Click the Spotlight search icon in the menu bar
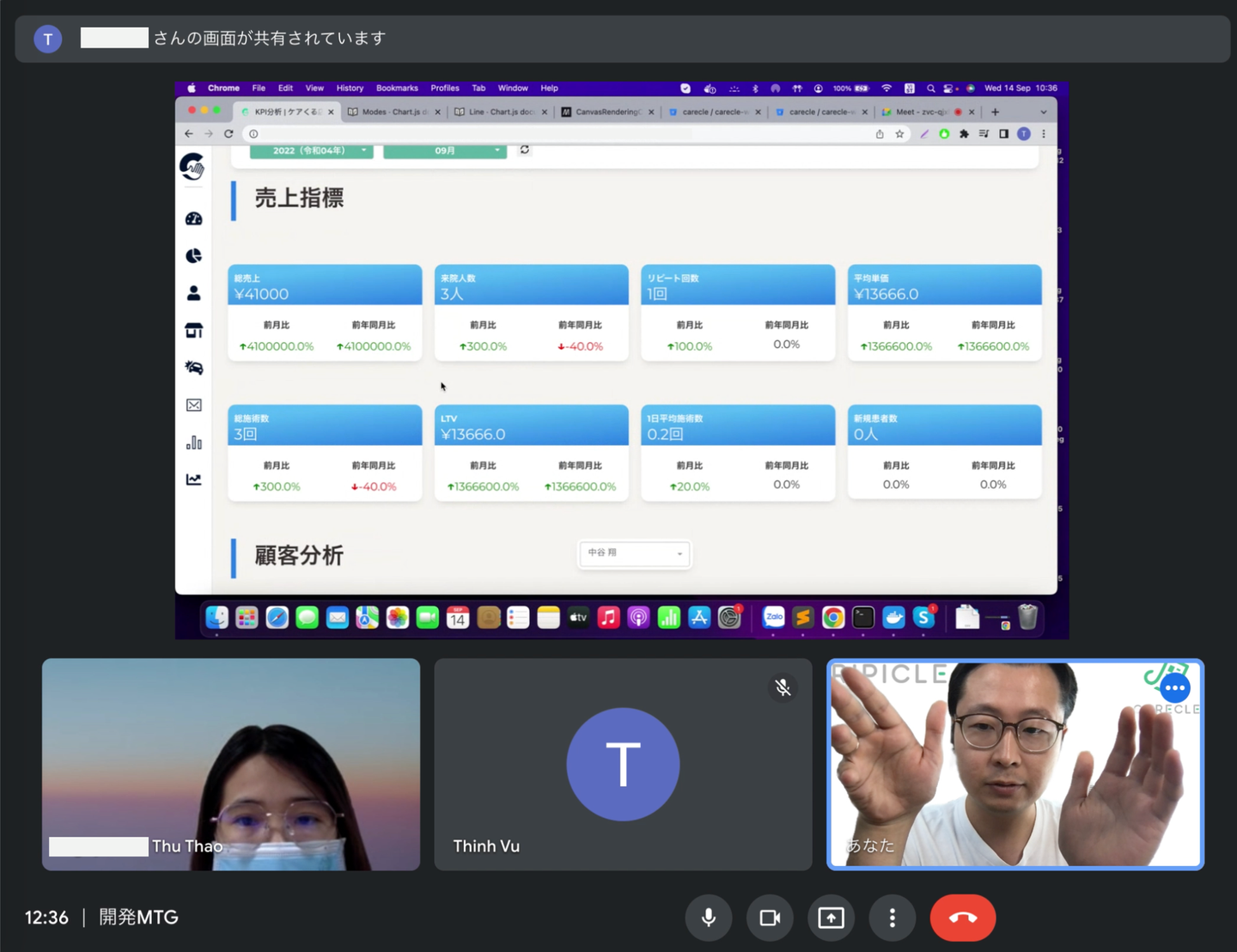The width and height of the screenshot is (1237, 952). [930, 88]
